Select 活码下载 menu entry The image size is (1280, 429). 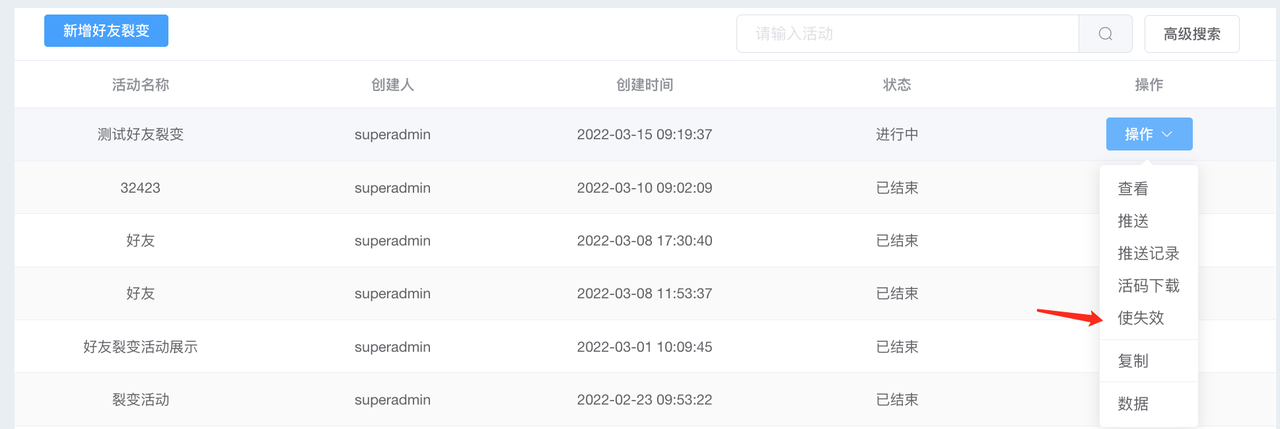coord(1148,285)
